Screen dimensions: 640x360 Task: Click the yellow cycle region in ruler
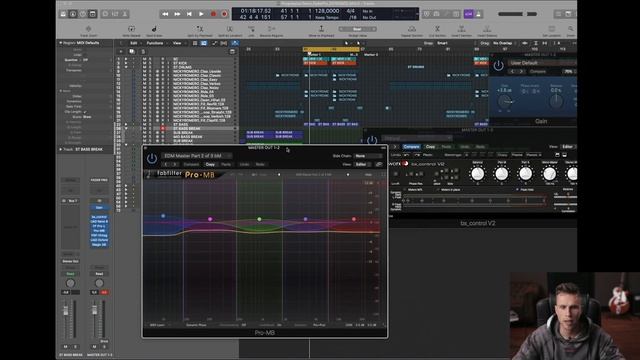(331, 49)
